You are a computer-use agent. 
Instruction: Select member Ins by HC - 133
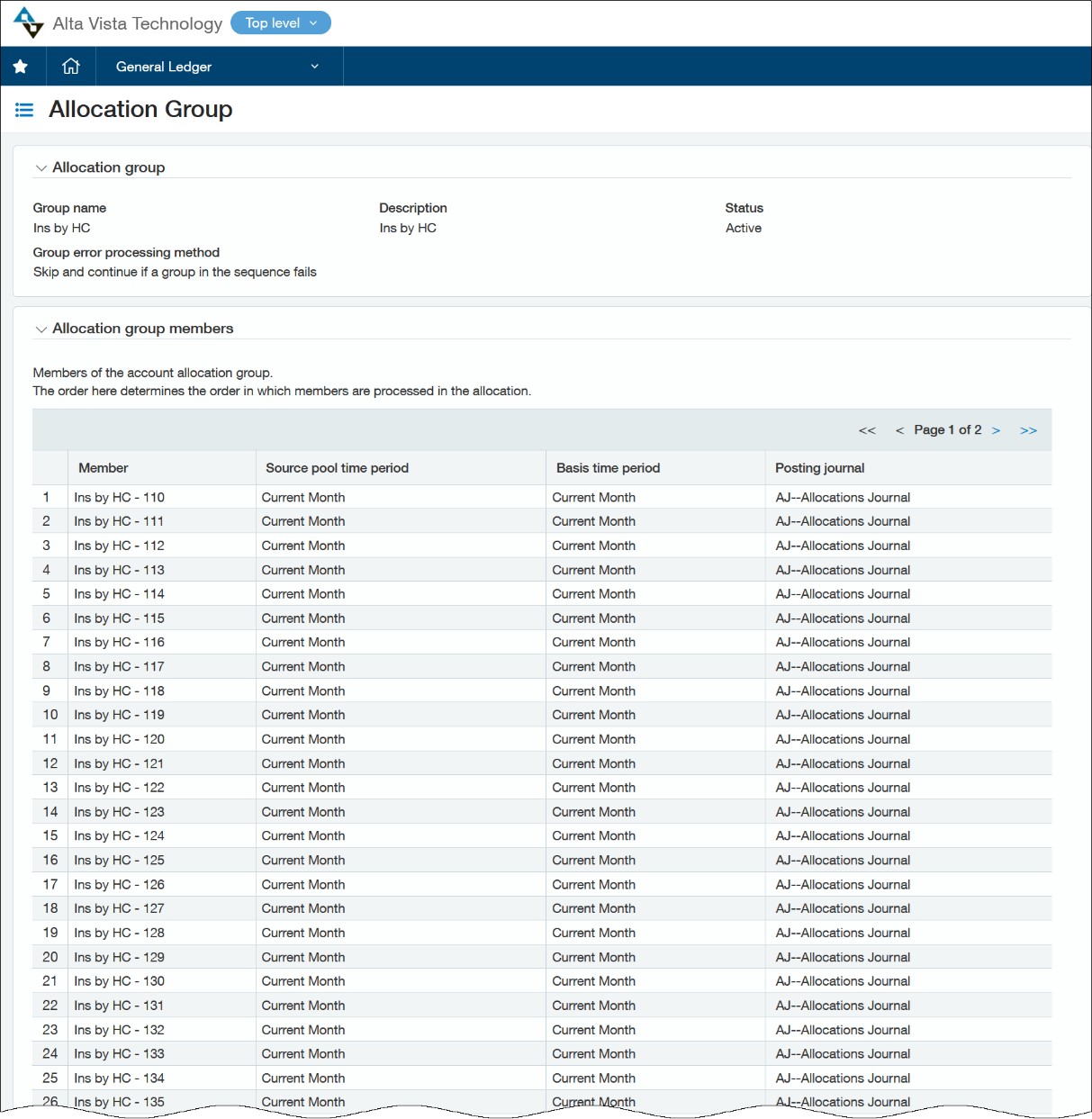click(120, 1054)
